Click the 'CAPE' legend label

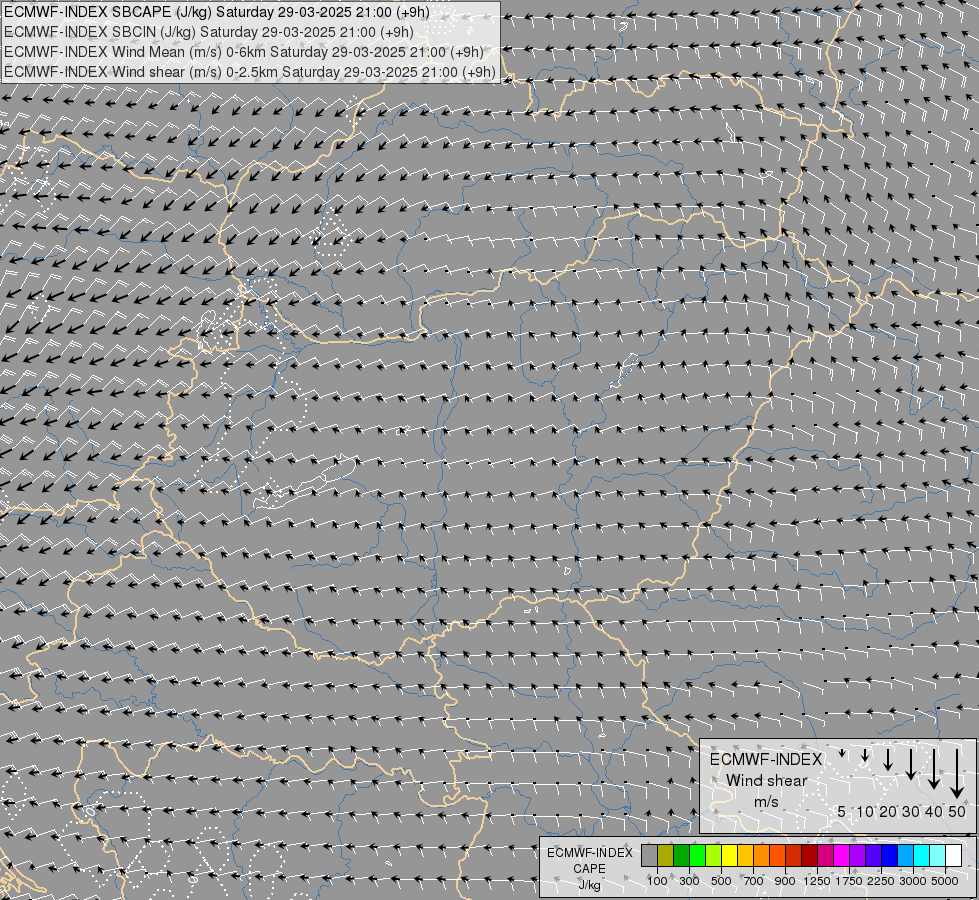[589, 869]
